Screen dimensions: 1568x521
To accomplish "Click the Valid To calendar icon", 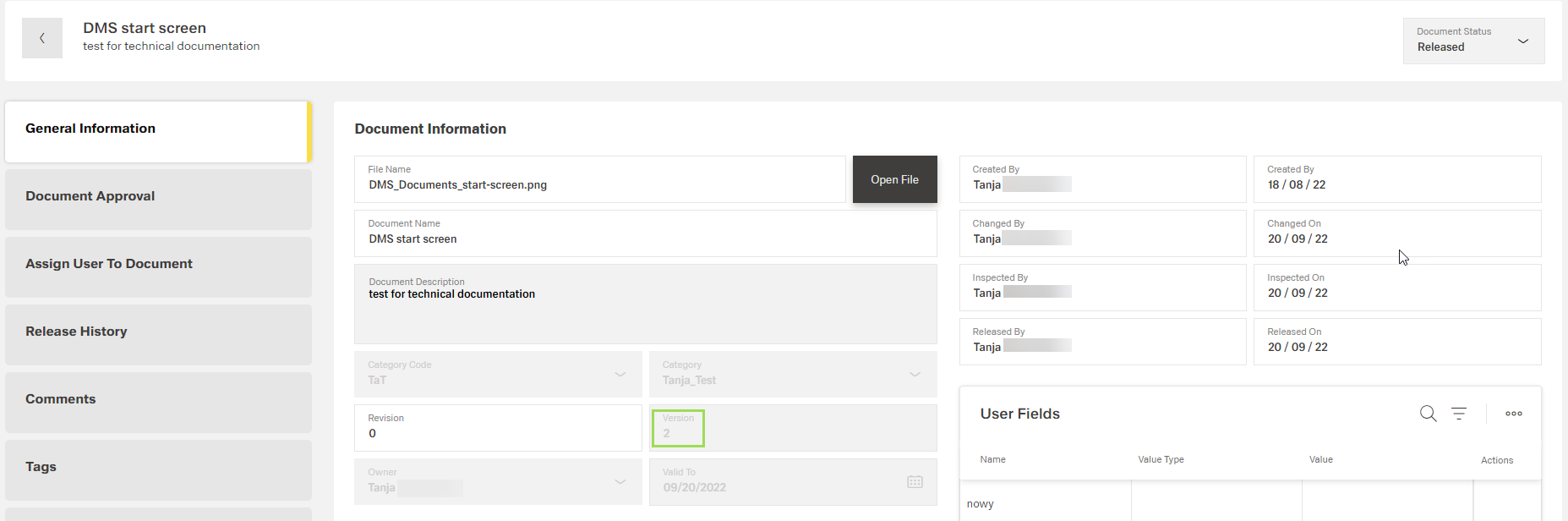I will [915, 482].
